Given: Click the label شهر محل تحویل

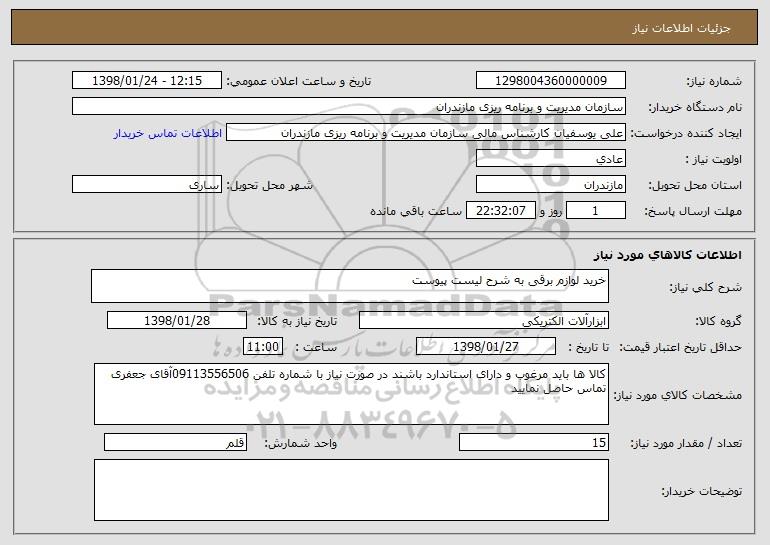Looking at the screenshot, I should pos(269,186).
